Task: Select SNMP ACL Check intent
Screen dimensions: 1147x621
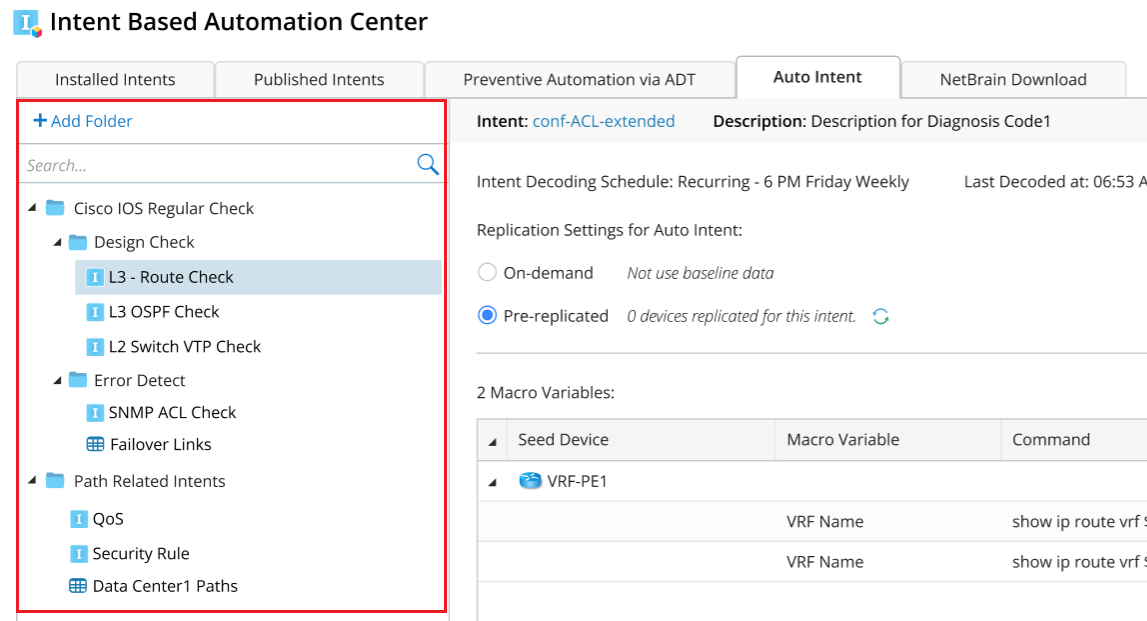Action: pos(172,413)
